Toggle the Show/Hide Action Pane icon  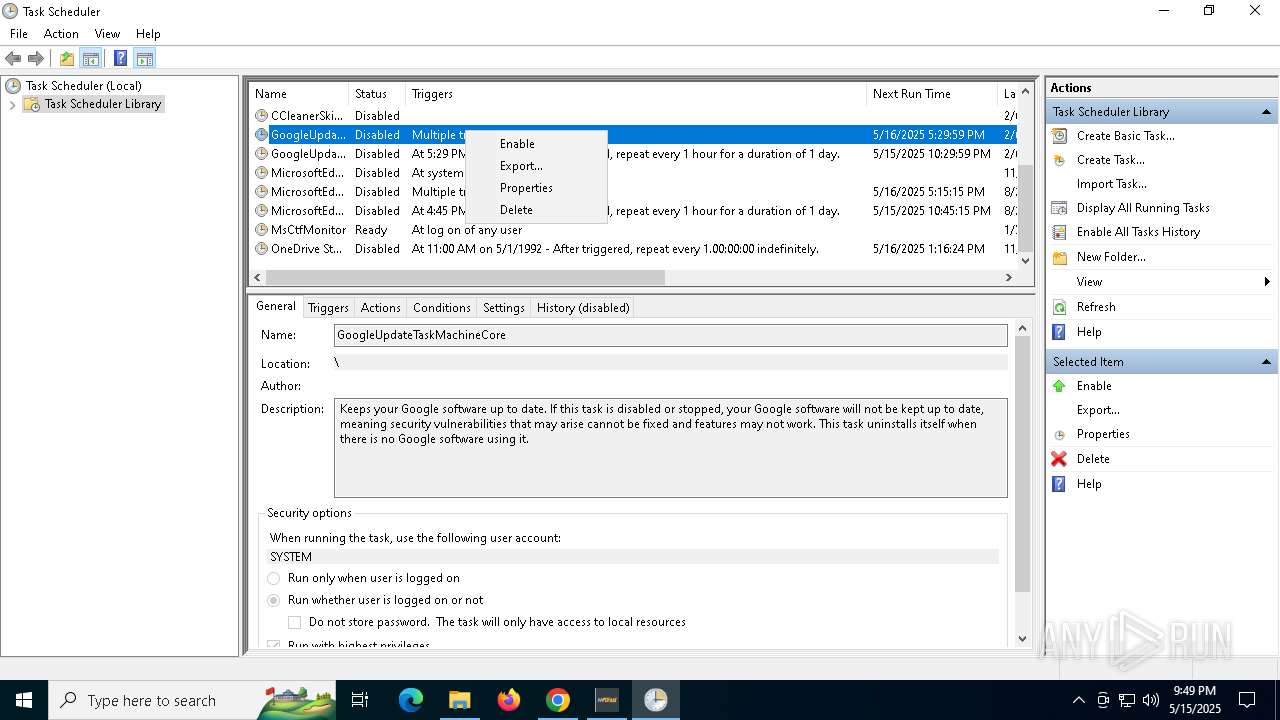[144, 58]
